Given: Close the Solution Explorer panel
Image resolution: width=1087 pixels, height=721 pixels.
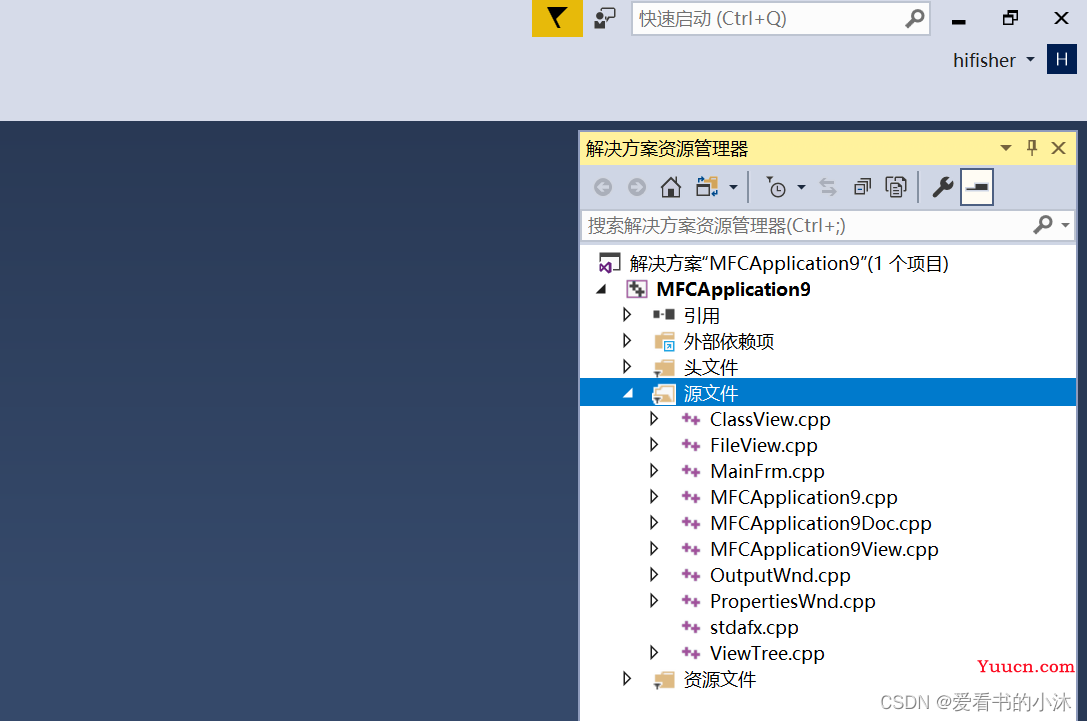Looking at the screenshot, I should 1058,148.
